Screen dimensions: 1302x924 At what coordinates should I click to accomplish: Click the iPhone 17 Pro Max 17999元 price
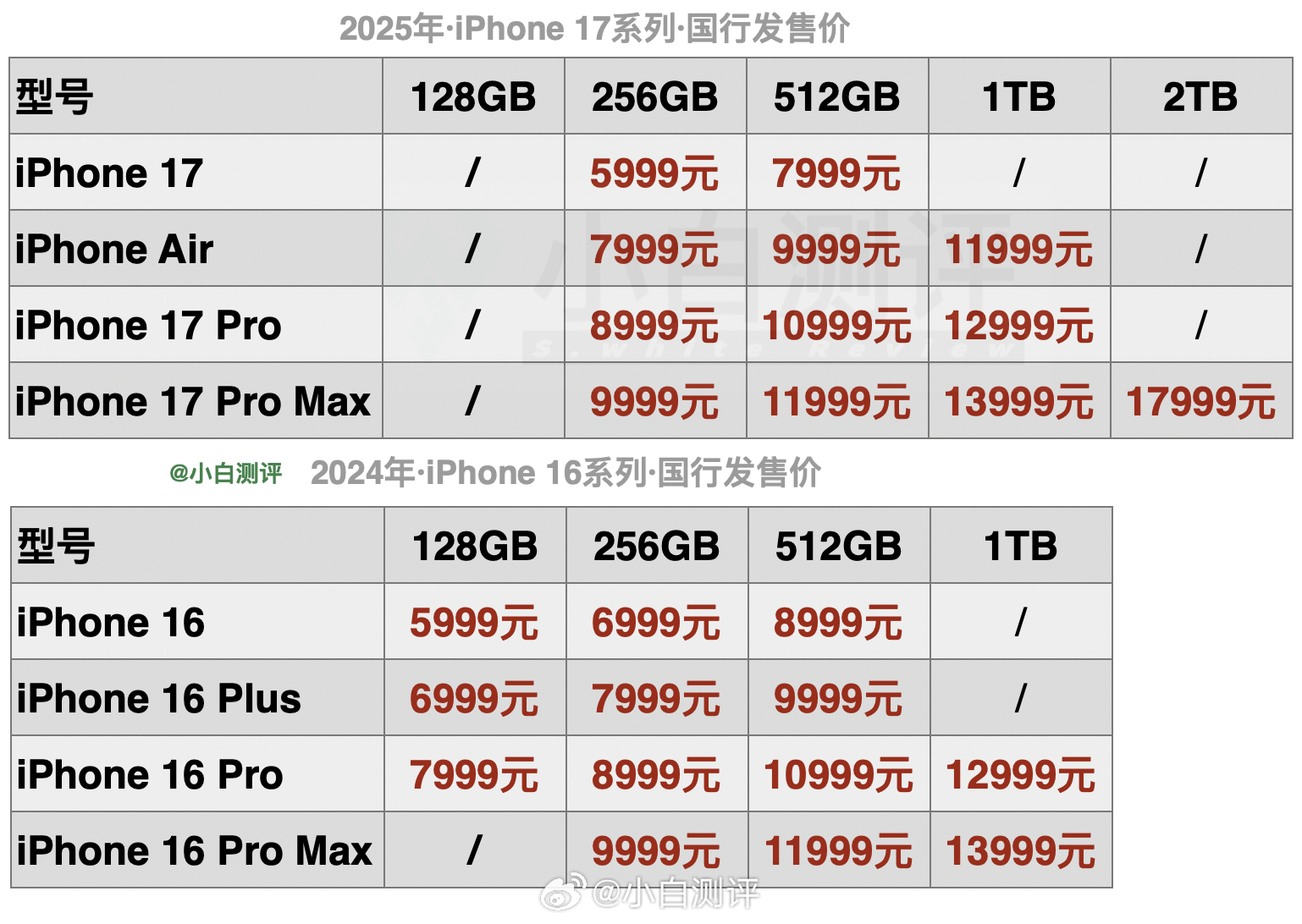pyautogui.click(x=1200, y=401)
